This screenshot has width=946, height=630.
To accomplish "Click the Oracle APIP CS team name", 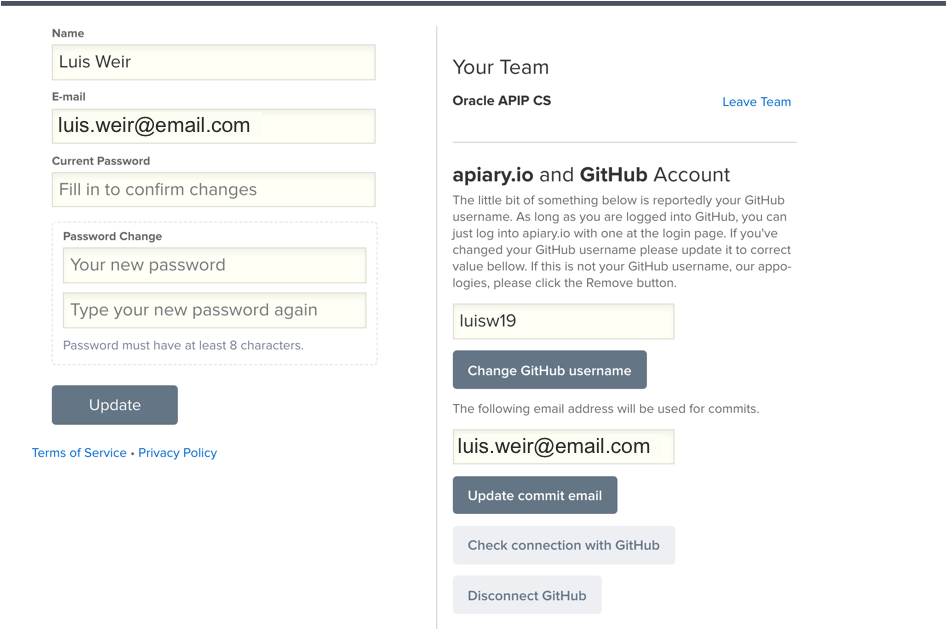I will (x=502, y=101).
